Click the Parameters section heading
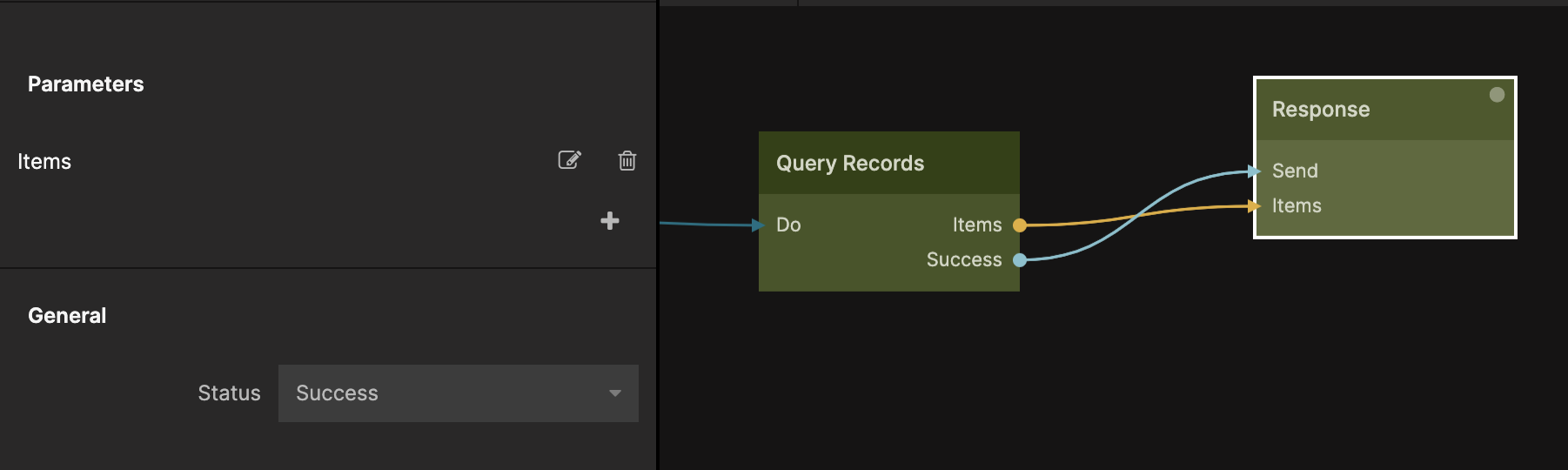Screen dimensions: 1568x470 click(x=85, y=84)
